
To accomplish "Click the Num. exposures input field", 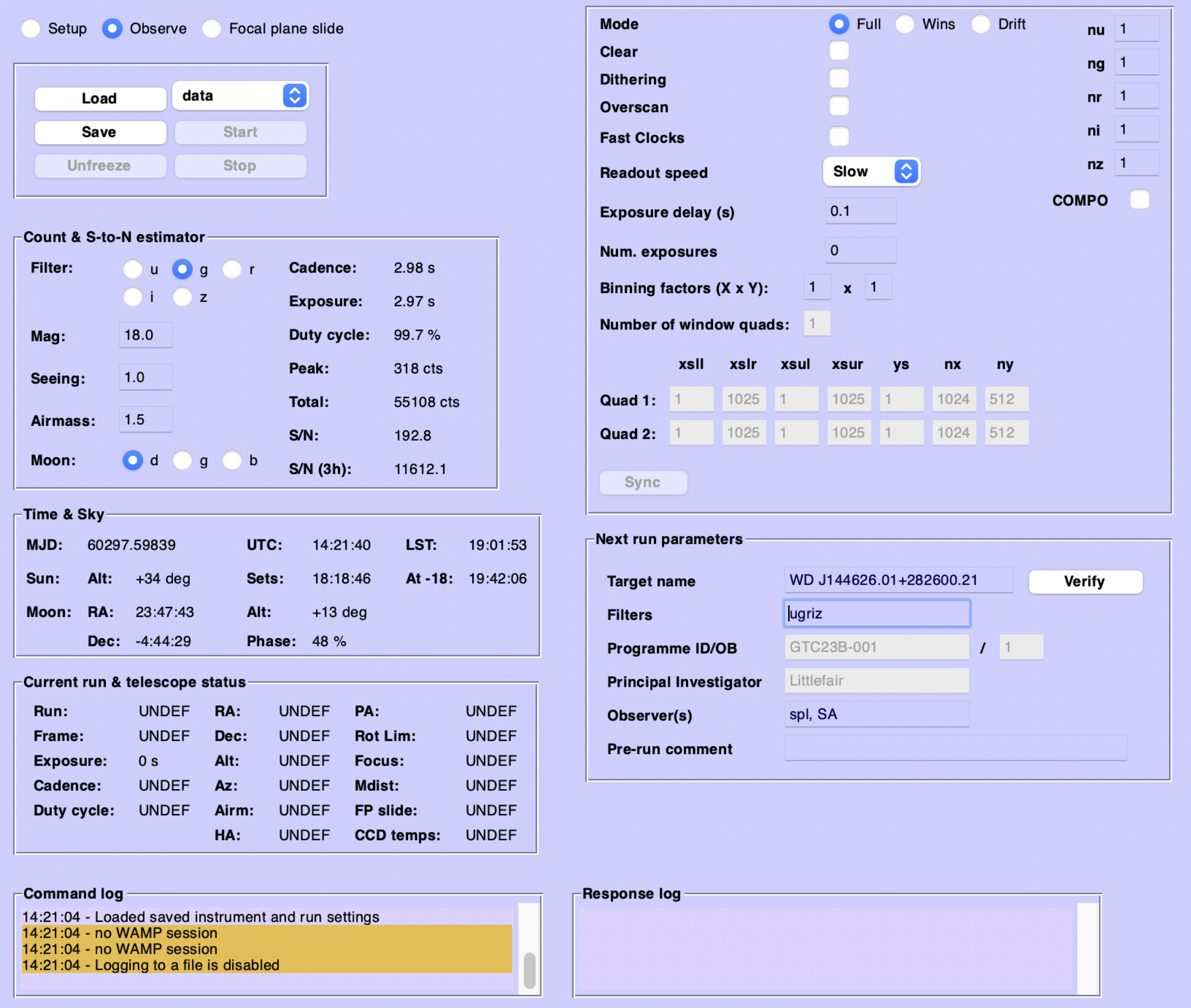I will [861, 250].
